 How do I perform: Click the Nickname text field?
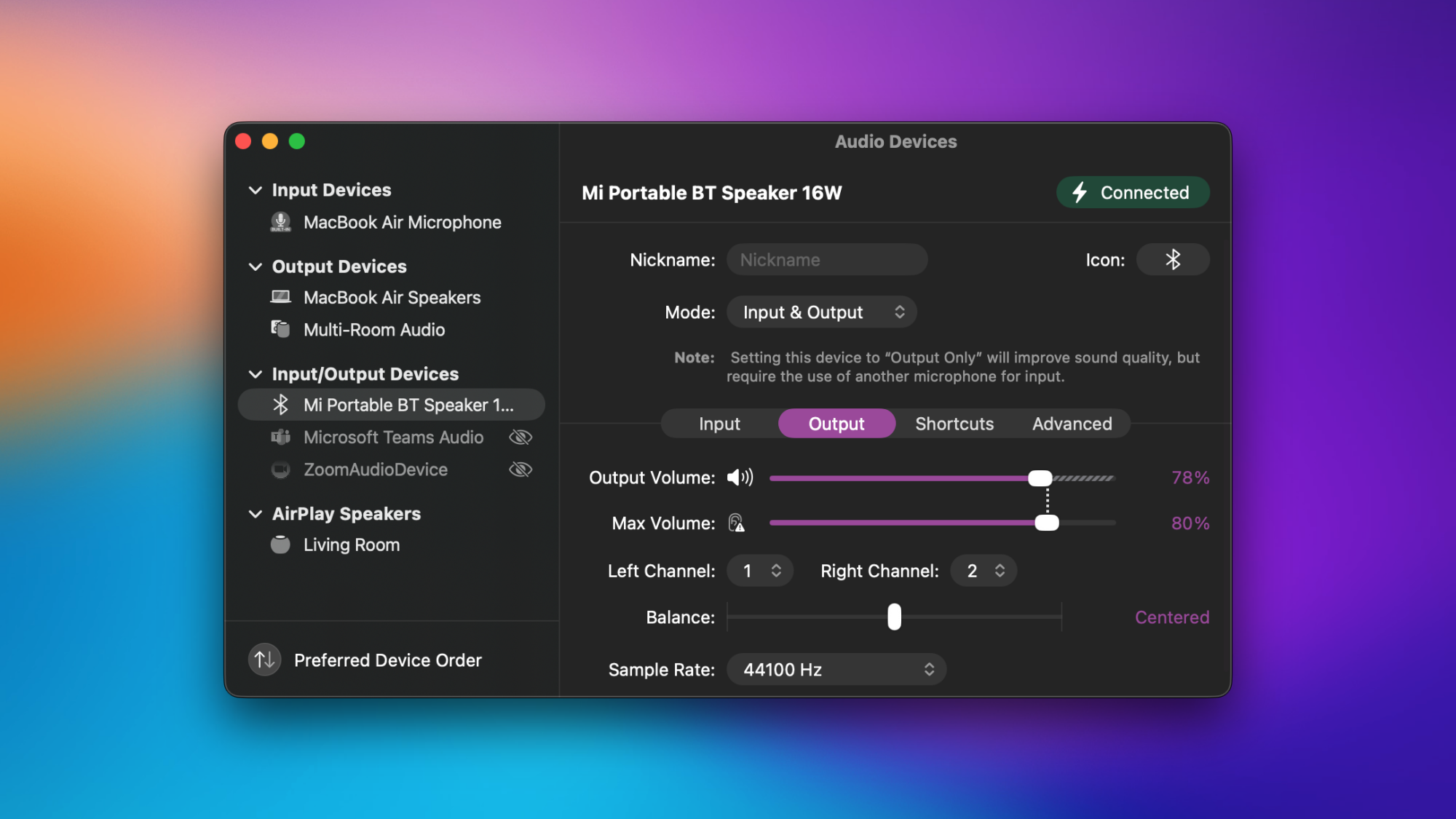827,260
